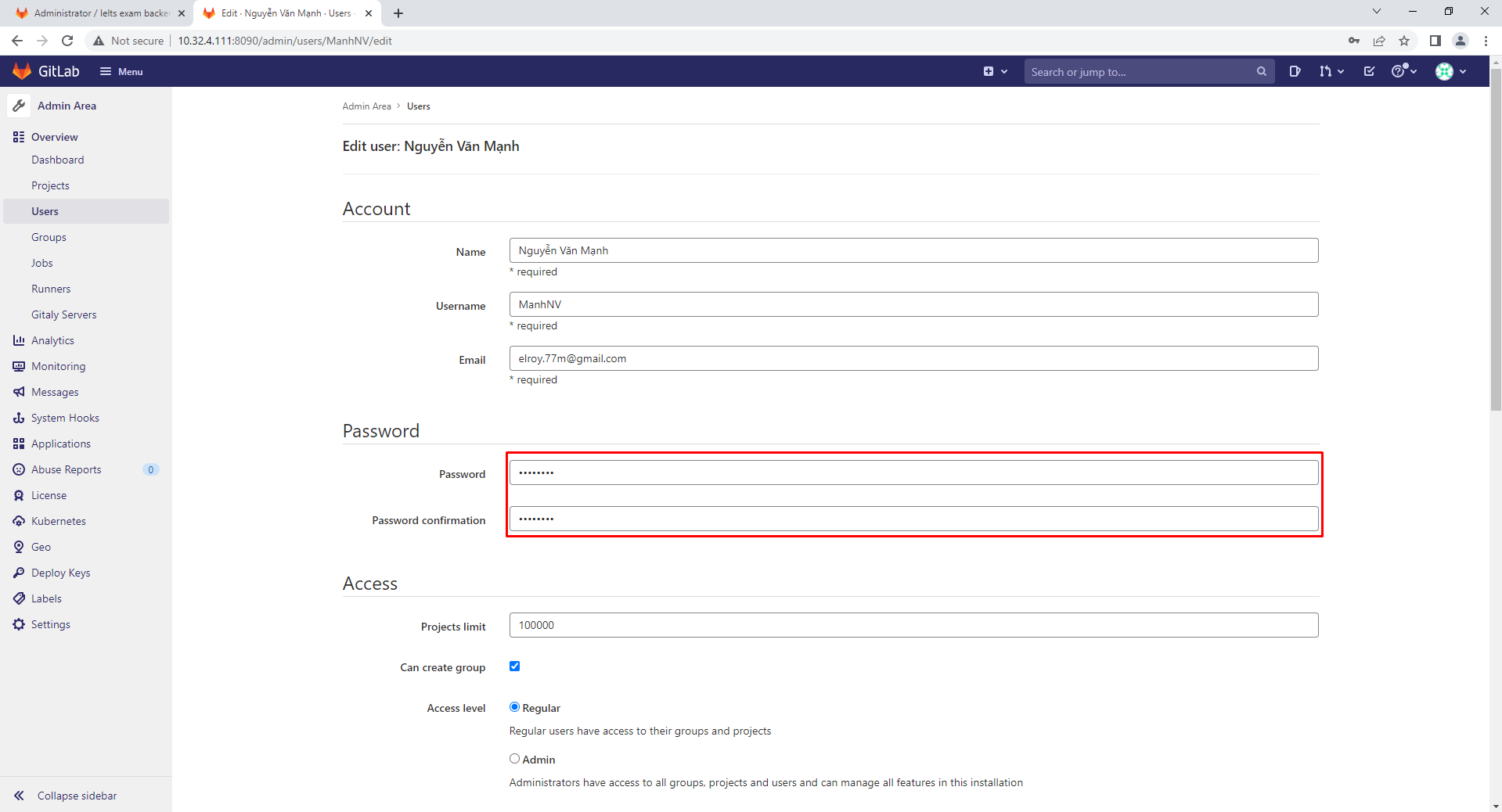Click into the Username input field
This screenshot has width=1502, height=812.
[x=913, y=304]
